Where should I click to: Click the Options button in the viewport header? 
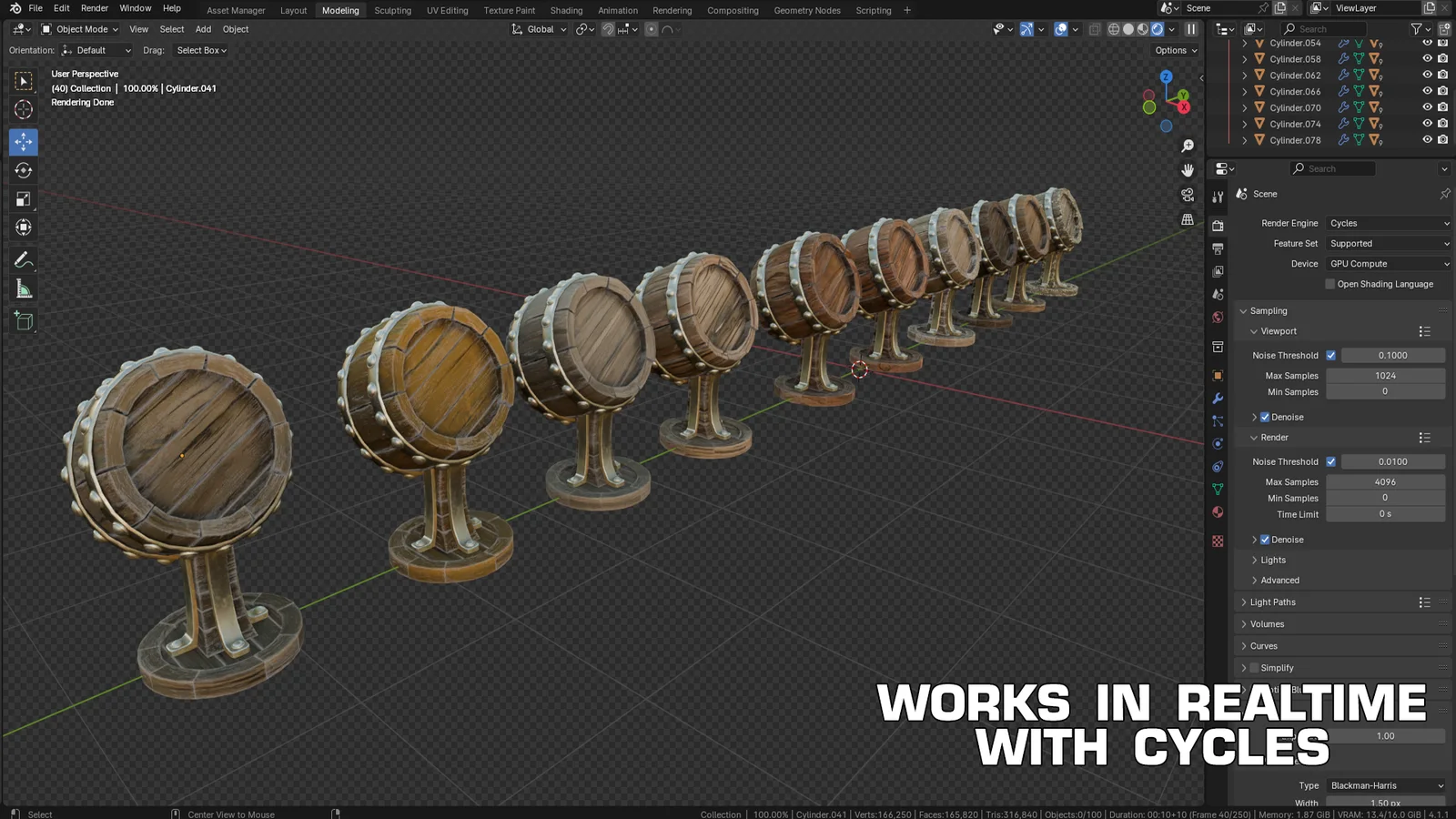1174,50
